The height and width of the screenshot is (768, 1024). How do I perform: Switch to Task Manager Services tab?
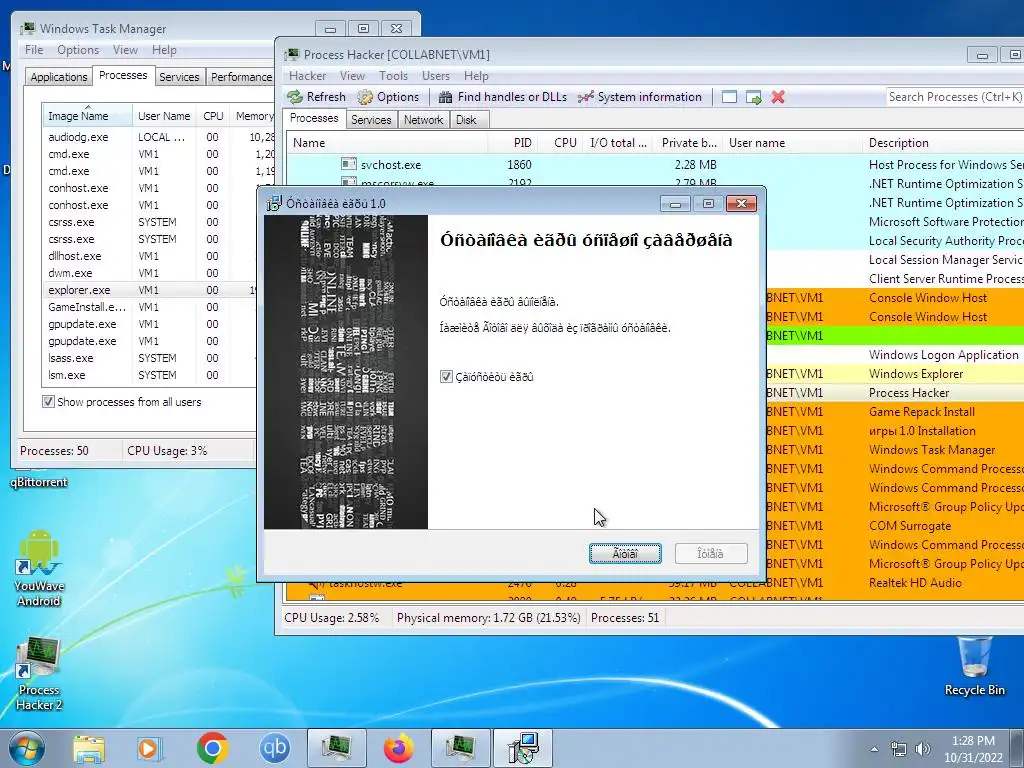(x=179, y=77)
